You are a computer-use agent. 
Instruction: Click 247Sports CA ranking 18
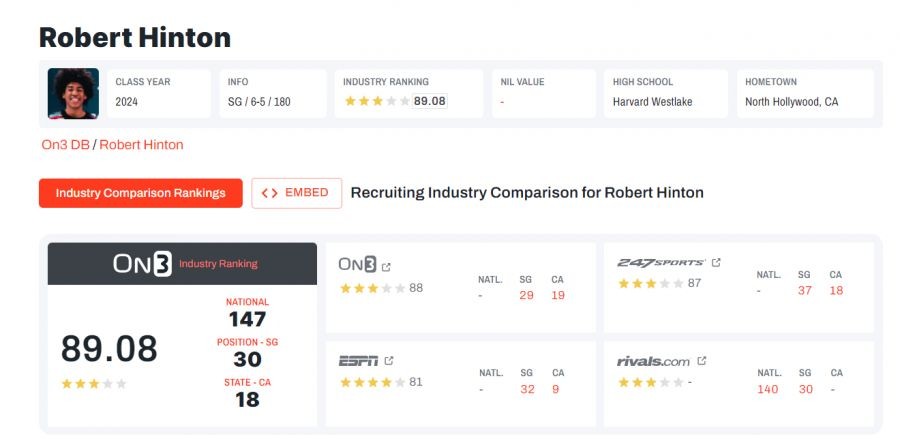(836, 291)
